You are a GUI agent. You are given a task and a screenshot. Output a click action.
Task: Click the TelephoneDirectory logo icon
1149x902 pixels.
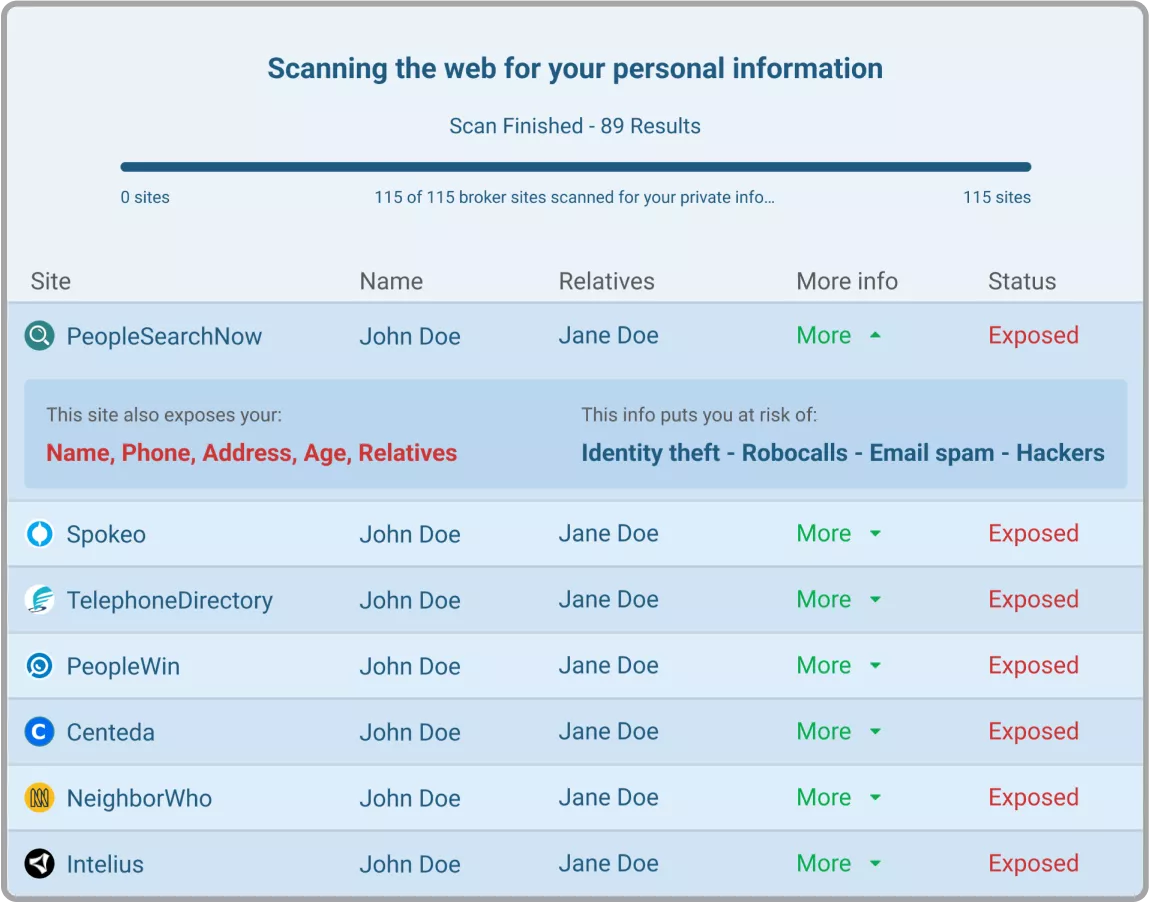tap(39, 600)
